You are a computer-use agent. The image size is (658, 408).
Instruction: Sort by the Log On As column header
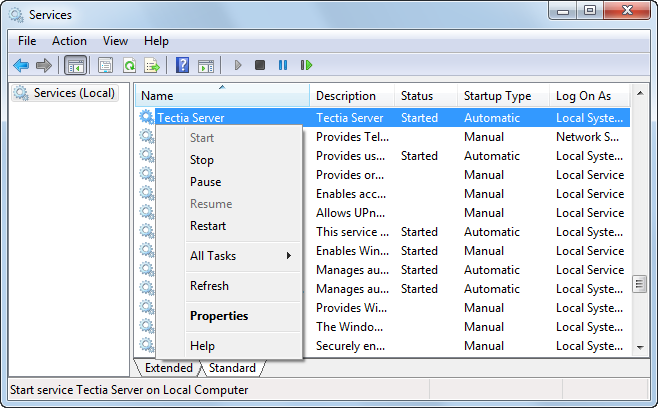coord(589,96)
